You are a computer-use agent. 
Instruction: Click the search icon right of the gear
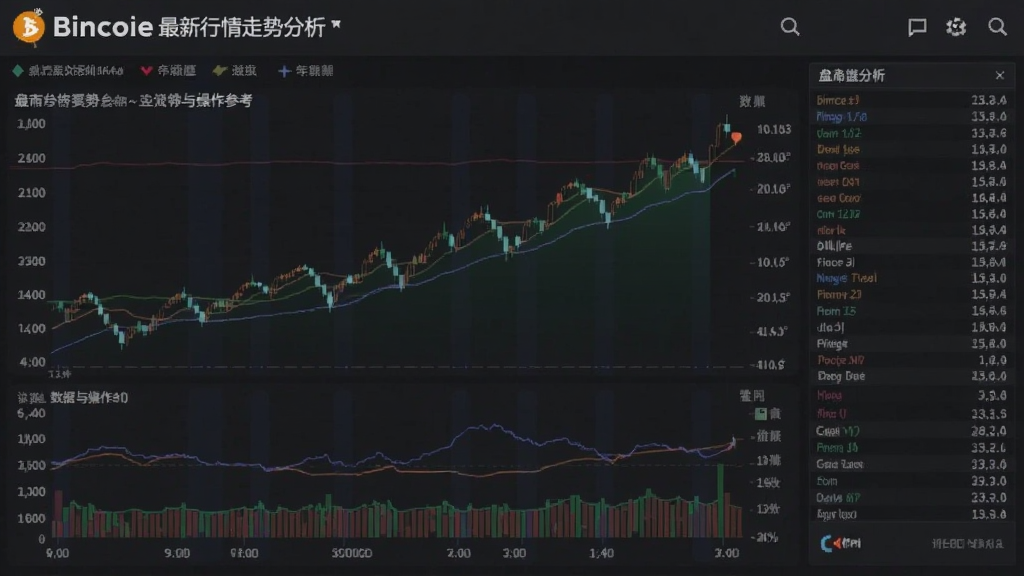[x=997, y=27]
